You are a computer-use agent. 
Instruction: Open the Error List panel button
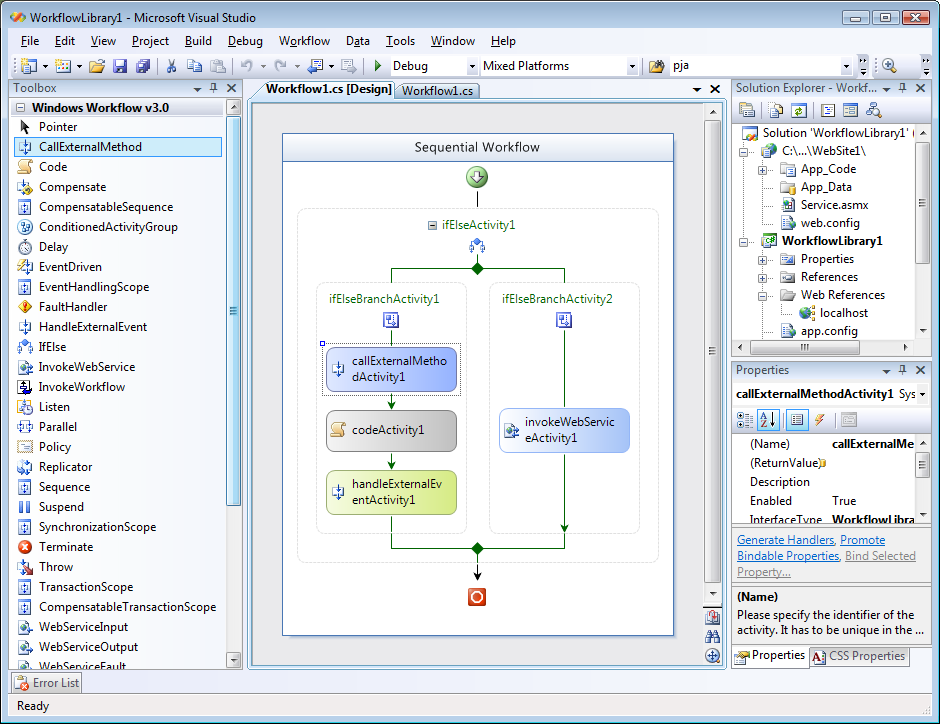(47, 683)
